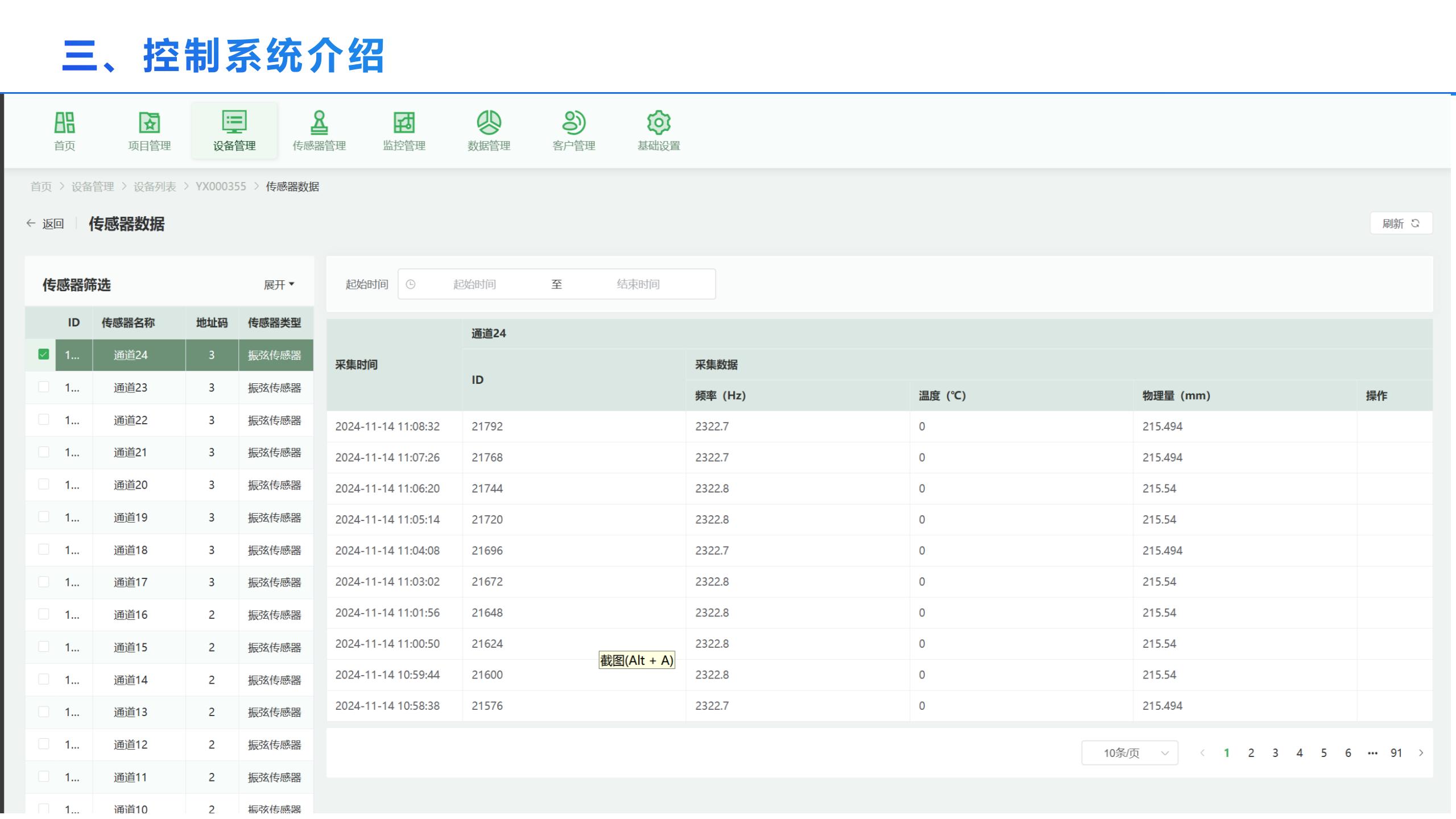
Task: Jump to last page 91
Action: click(1396, 753)
